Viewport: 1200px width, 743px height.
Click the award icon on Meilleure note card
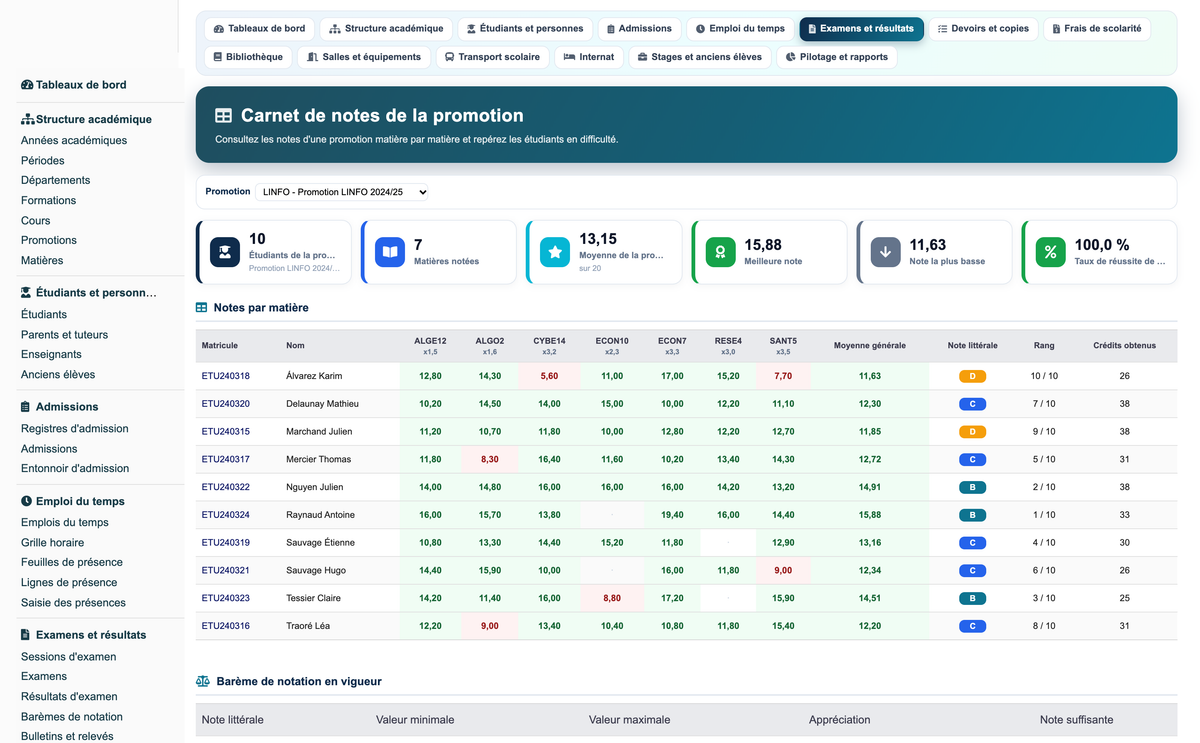click(x=720, y=252)
